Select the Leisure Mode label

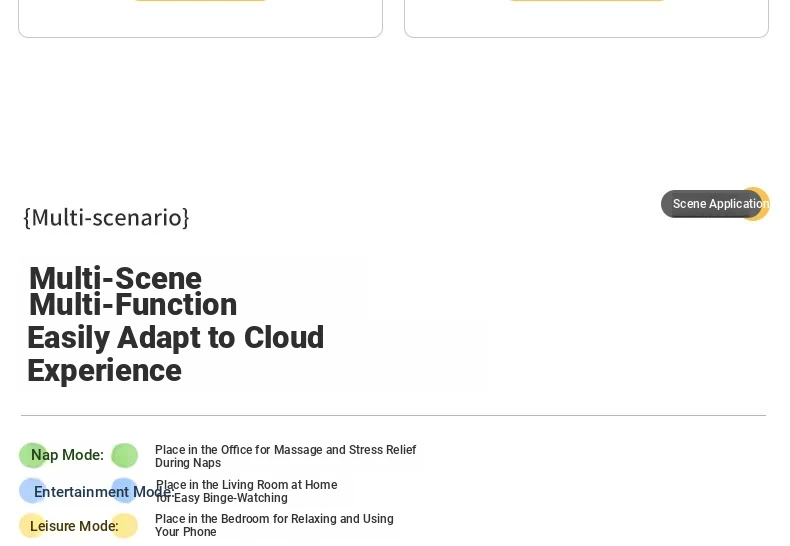(x=74, y=526)
